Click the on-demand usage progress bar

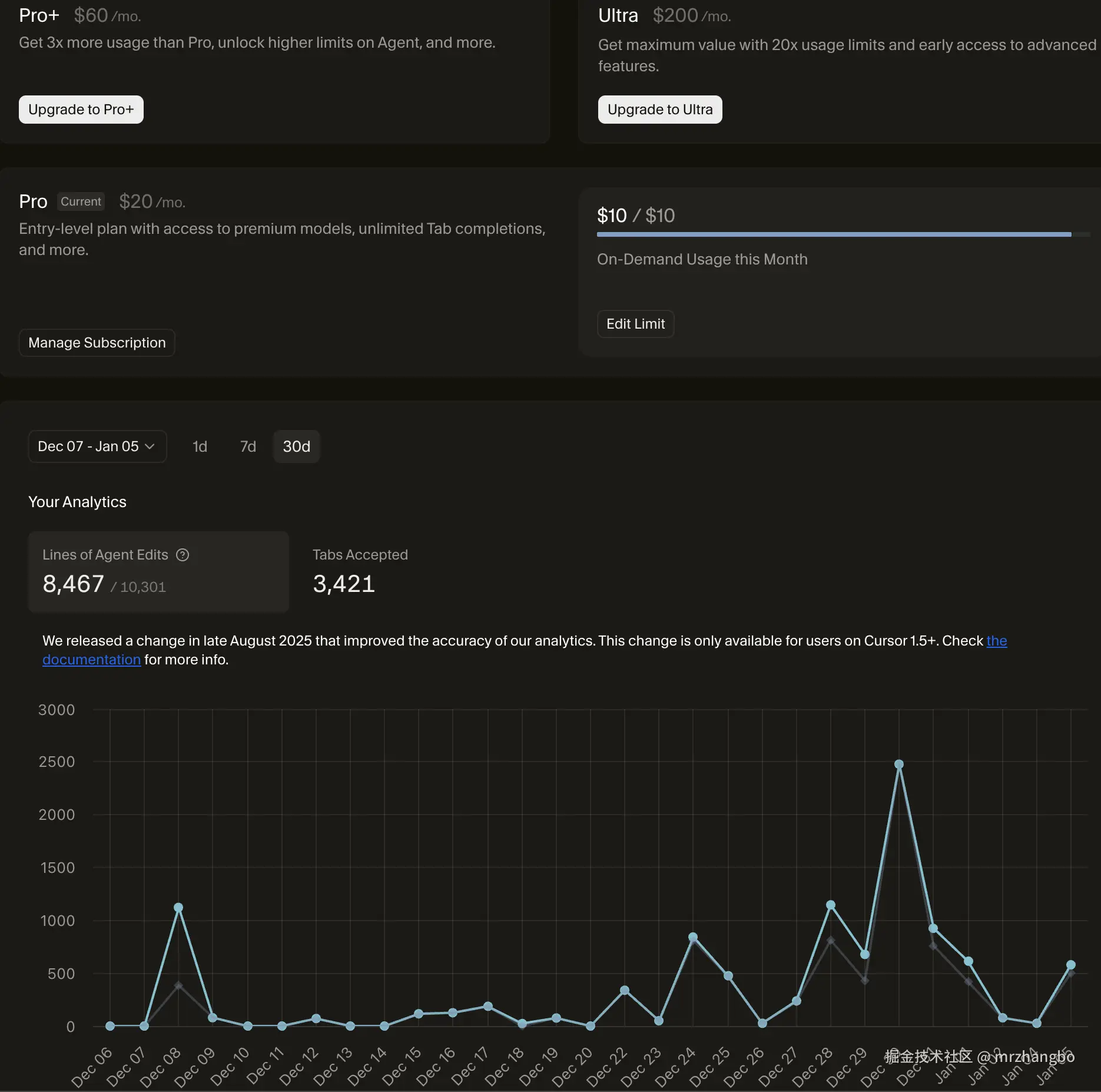pos(843,234)
